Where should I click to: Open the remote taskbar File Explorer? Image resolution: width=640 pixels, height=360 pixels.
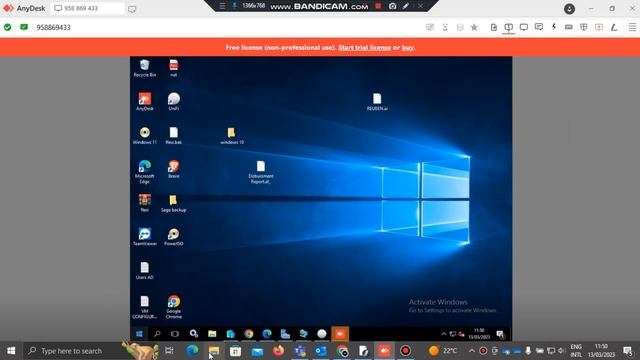(212, 334)
